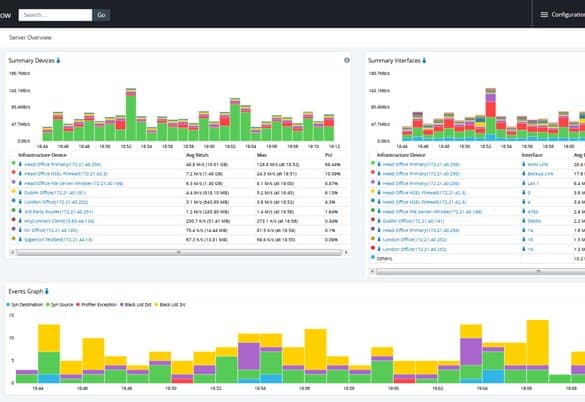Sort Summary Interfaces by Interface column
The width and height of the screenshot is (585, 402).
coord(532,155)
